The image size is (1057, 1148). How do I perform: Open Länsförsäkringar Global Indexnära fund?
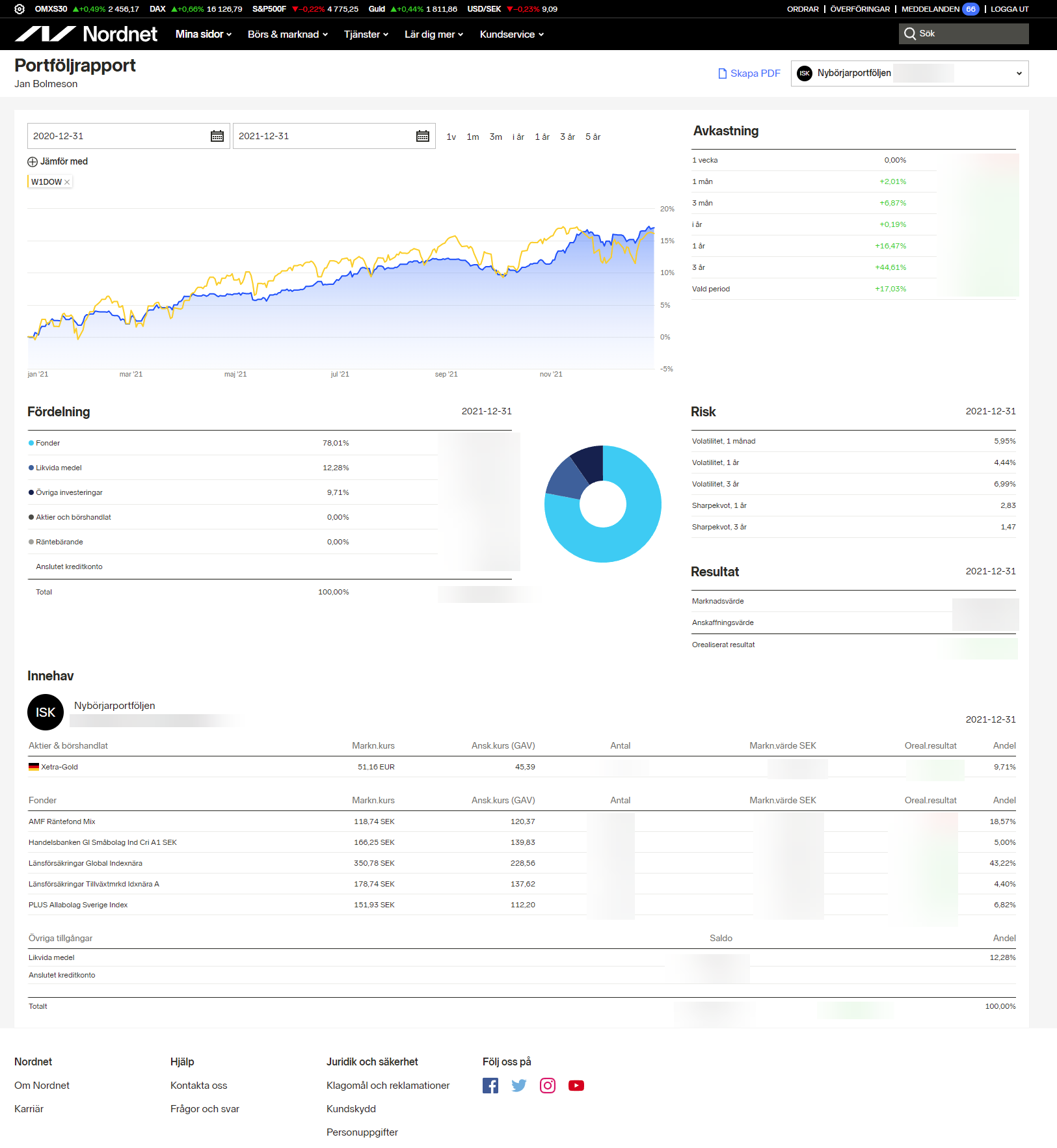85,863
